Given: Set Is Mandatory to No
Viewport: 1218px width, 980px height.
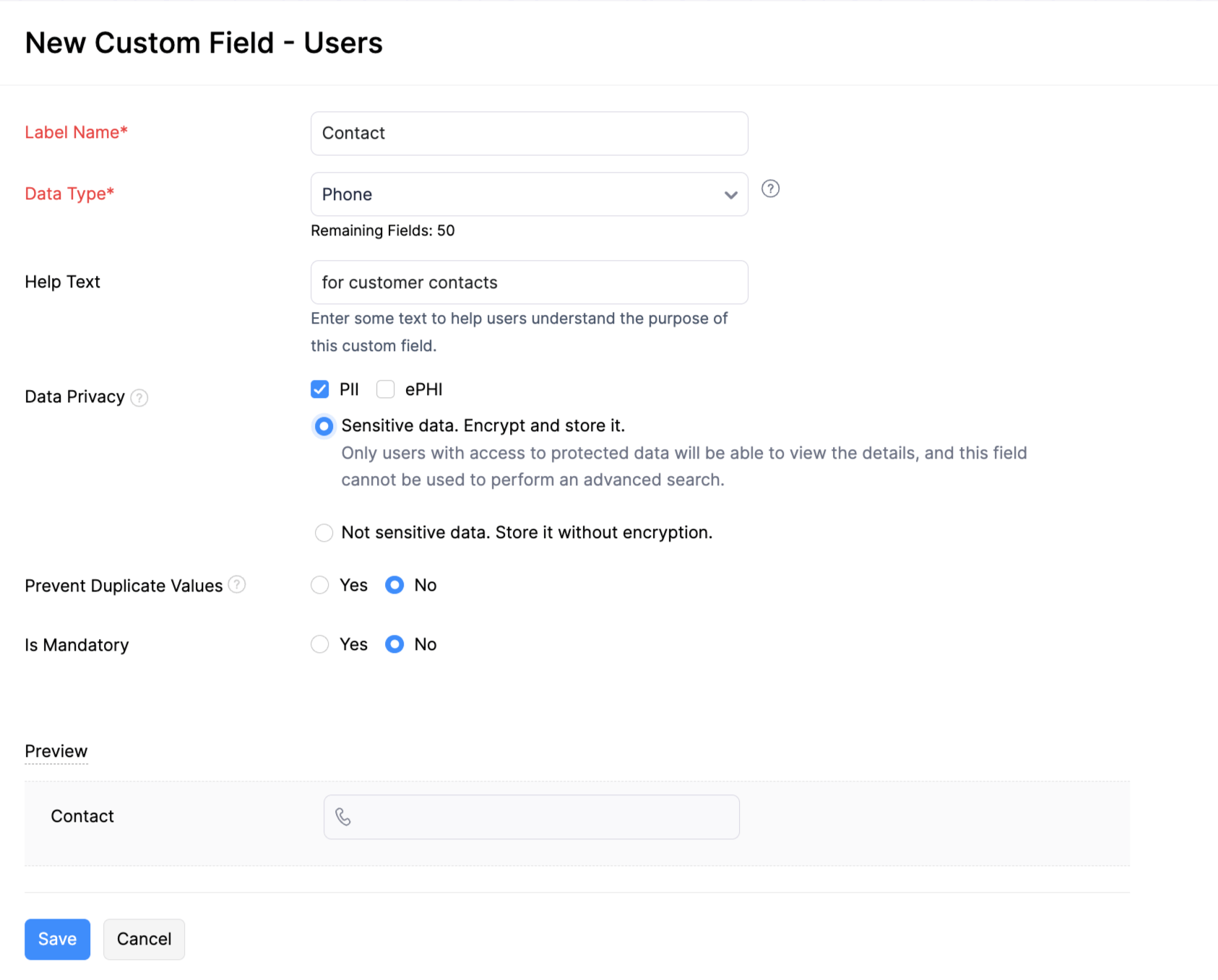Looking at the screenshot, I should click(x=394, y=644).
